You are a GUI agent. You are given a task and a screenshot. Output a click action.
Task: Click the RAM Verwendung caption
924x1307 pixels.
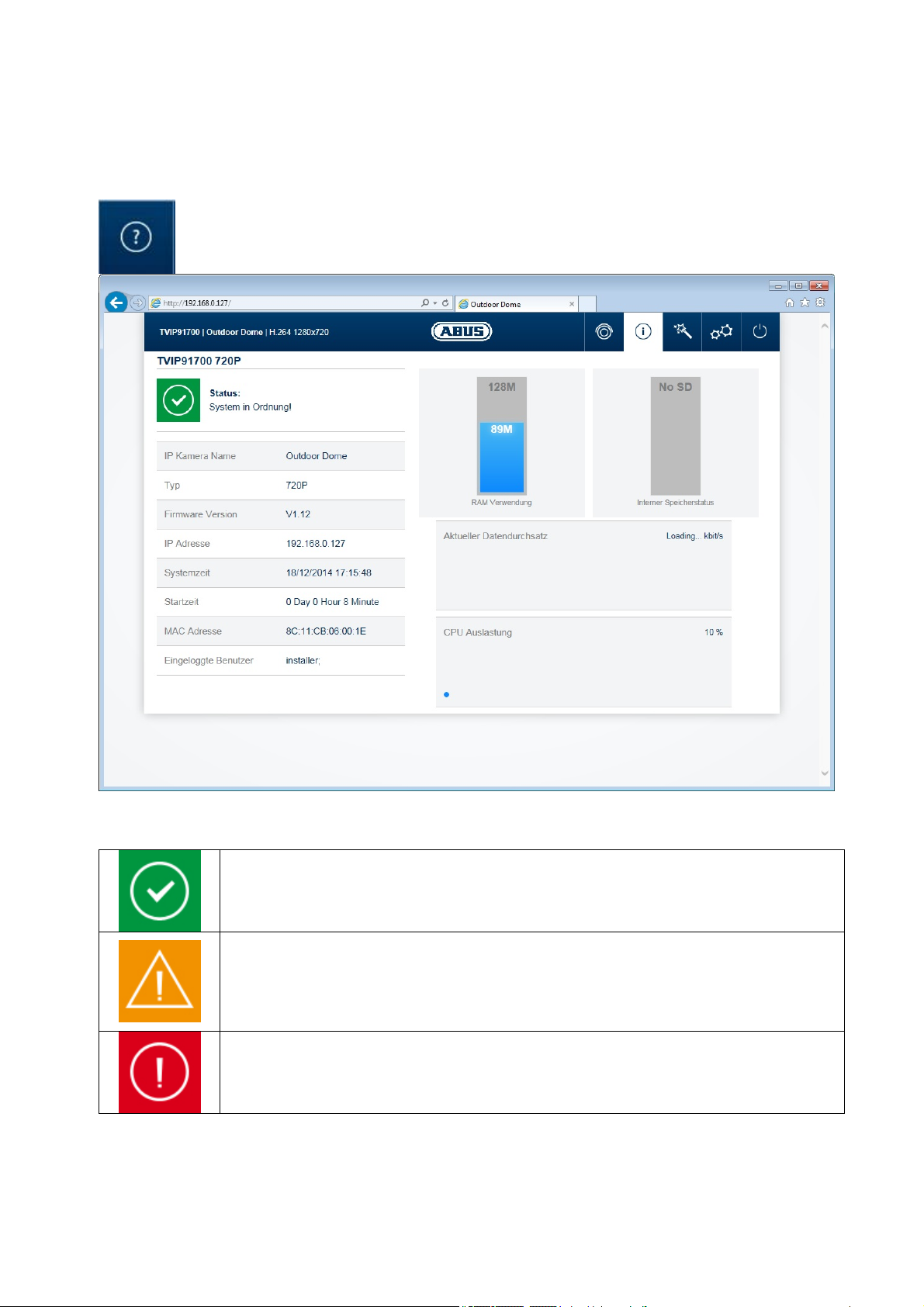[x=501, y=503]
